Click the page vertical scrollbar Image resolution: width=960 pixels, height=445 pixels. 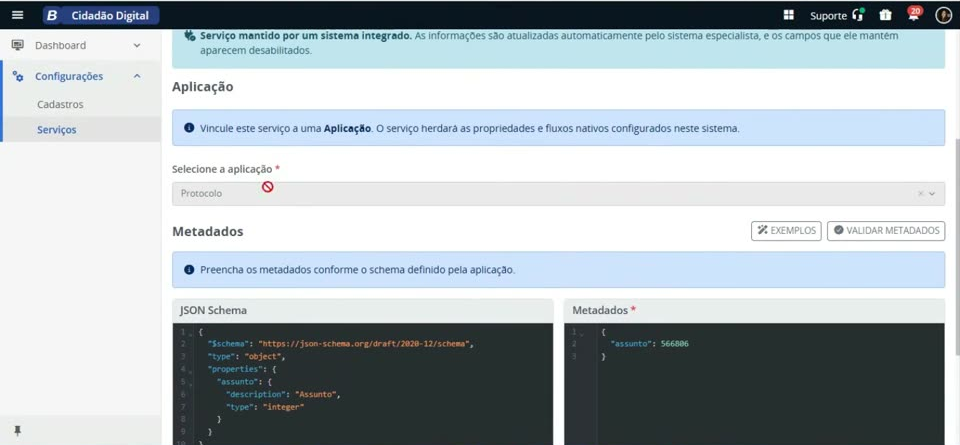click(957, 245)
